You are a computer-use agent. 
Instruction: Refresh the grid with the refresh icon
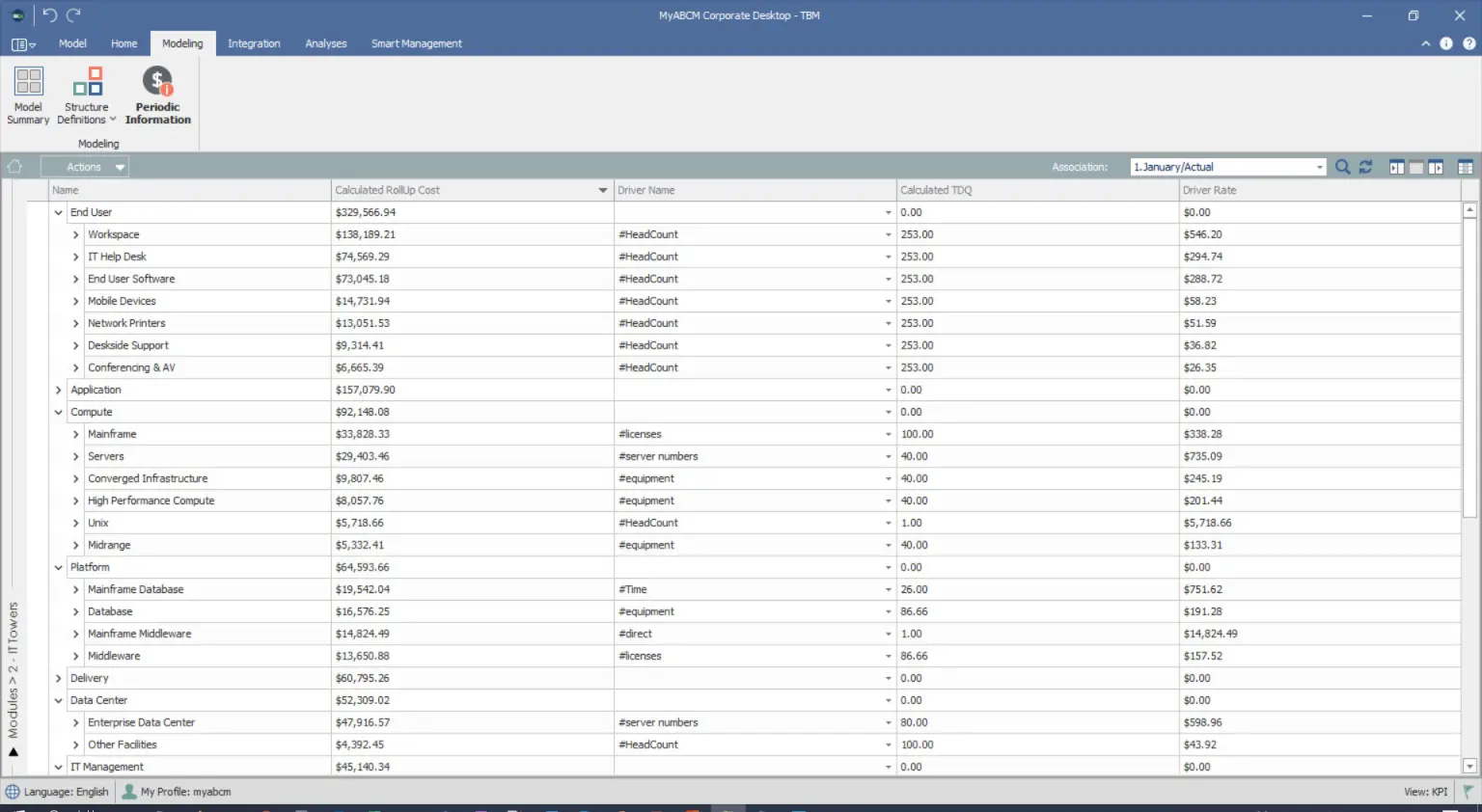(1365, 167)
